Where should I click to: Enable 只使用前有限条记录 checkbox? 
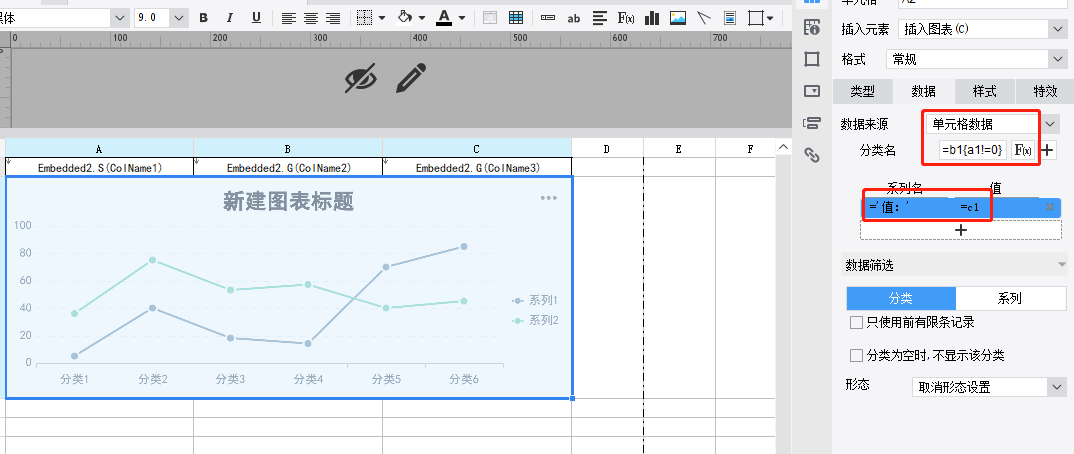coord(856,323)
